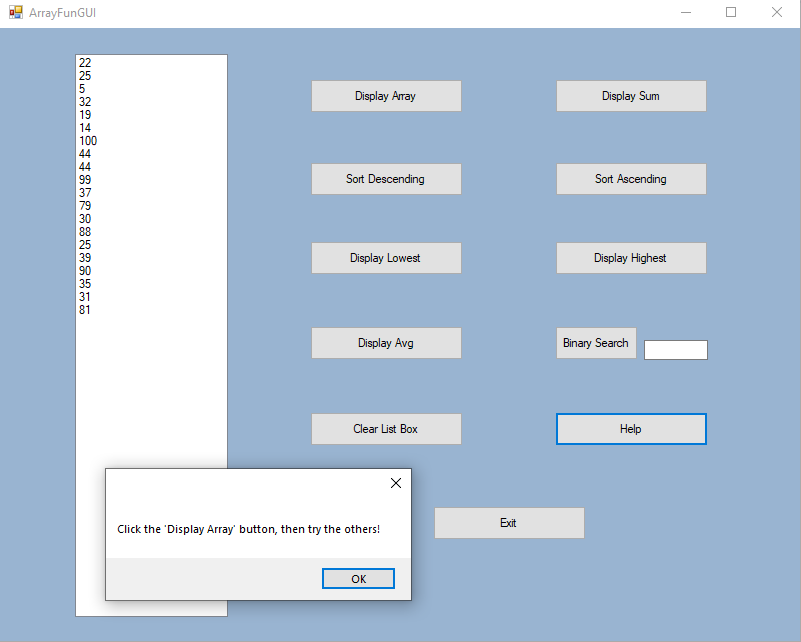This screenshot has height=642, width=801.
Task: Select list item 19
Action: [x=151, y=115]
